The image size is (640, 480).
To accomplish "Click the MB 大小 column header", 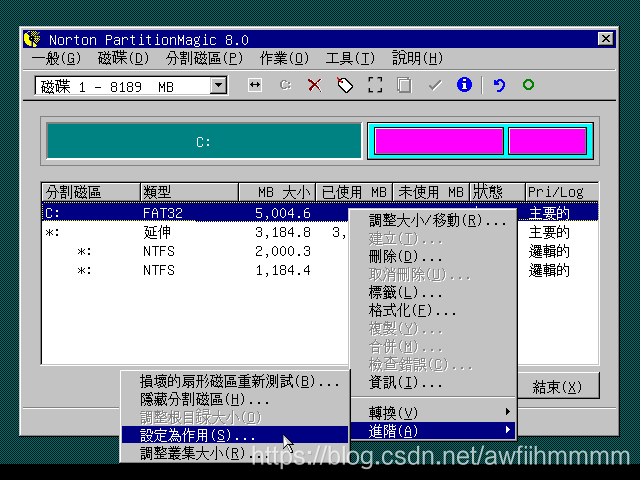I will click(x=278, y=192).
